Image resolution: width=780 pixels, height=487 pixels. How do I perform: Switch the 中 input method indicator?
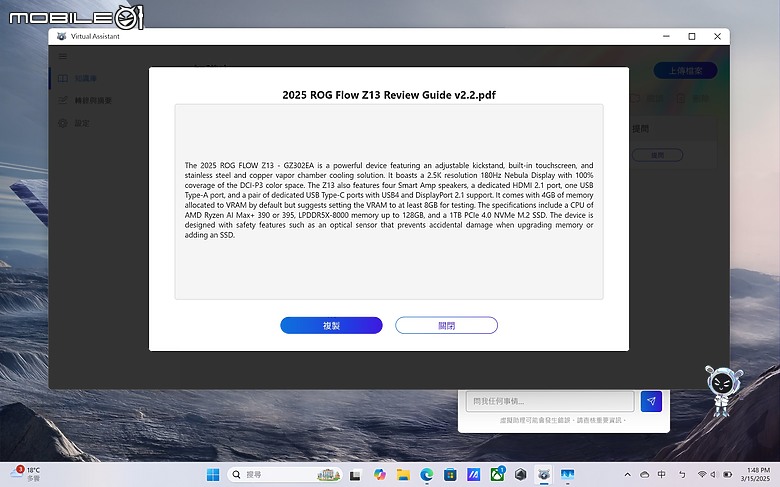[x=662, y=474]
